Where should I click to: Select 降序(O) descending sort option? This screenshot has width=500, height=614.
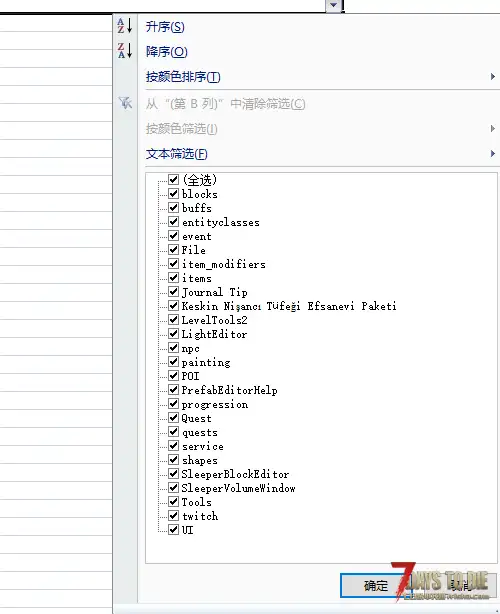click(166, 51)
